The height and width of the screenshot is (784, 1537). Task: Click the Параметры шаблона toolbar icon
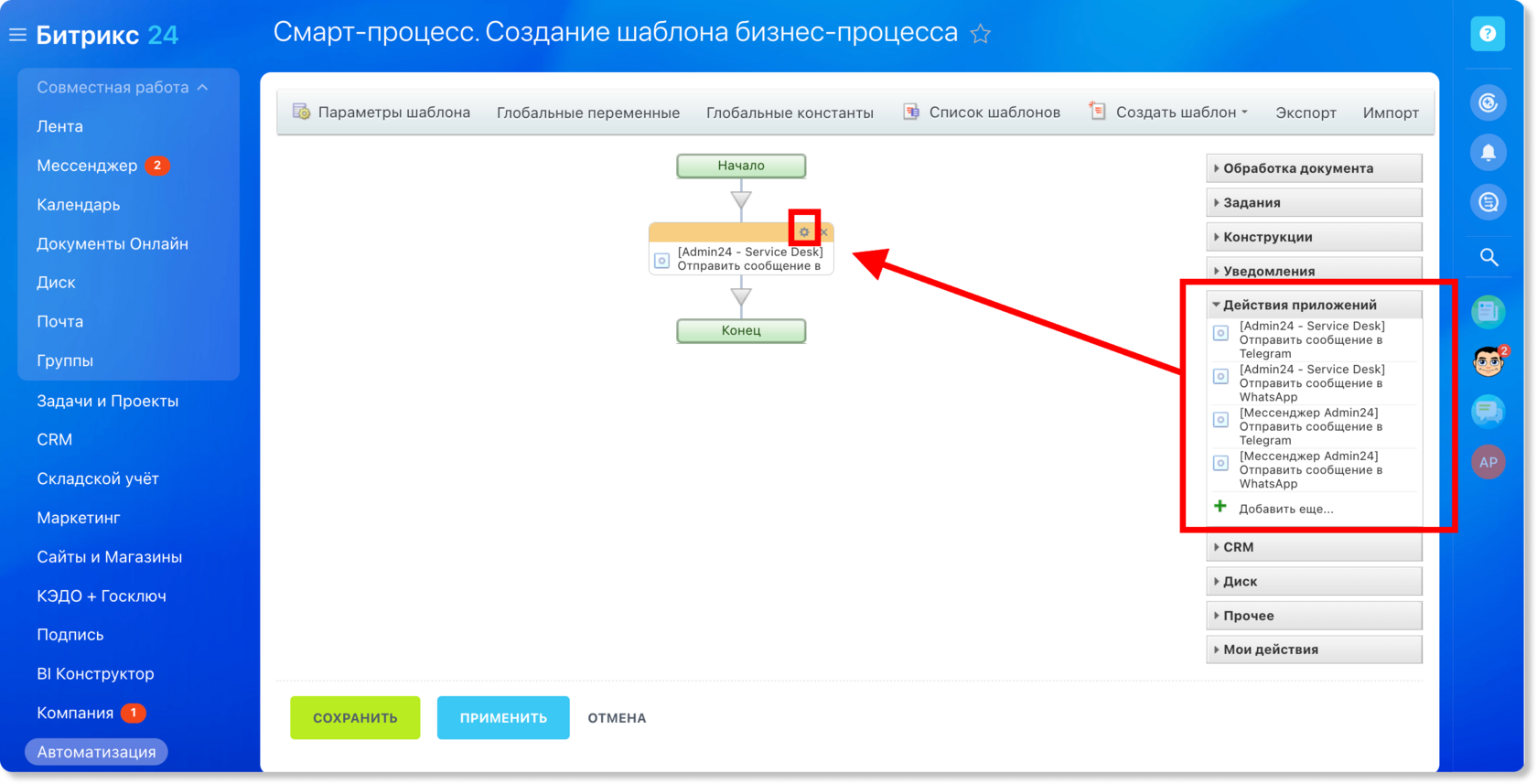click(301, 112)
